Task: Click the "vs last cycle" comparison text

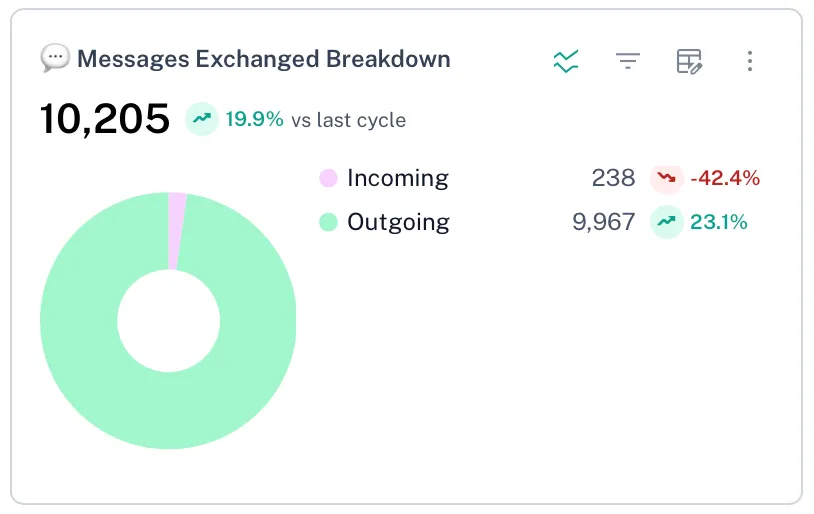Action: click(x=348, y=120)
